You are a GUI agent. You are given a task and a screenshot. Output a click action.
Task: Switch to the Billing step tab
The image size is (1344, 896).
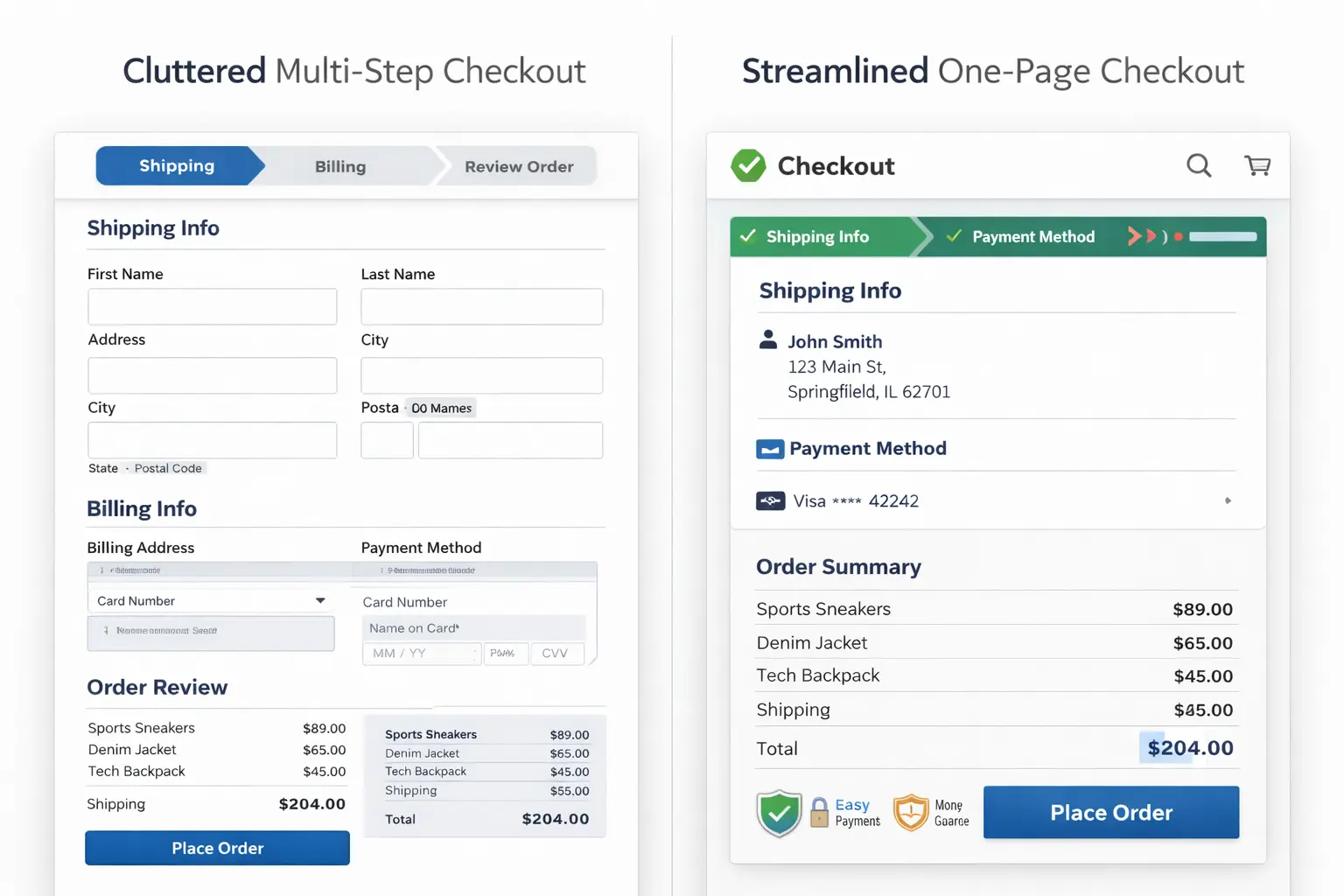click(x=339, y=166)
